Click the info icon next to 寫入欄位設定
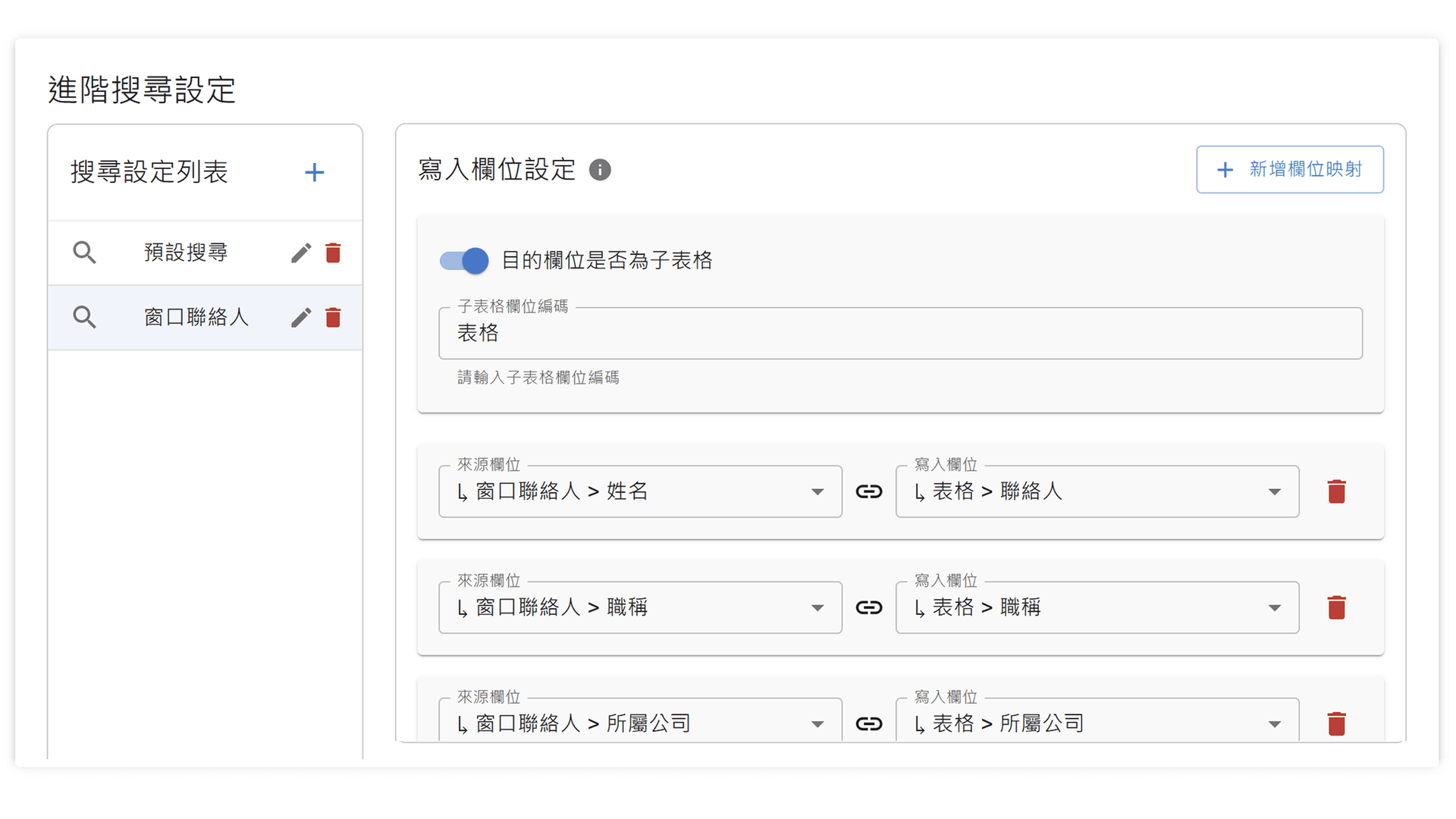 tap(600, 170)
